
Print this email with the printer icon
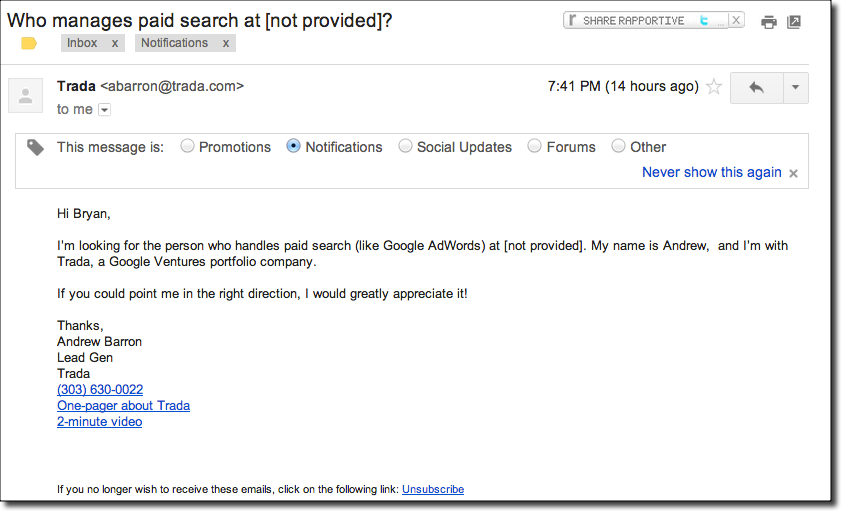tap(768, 22)
